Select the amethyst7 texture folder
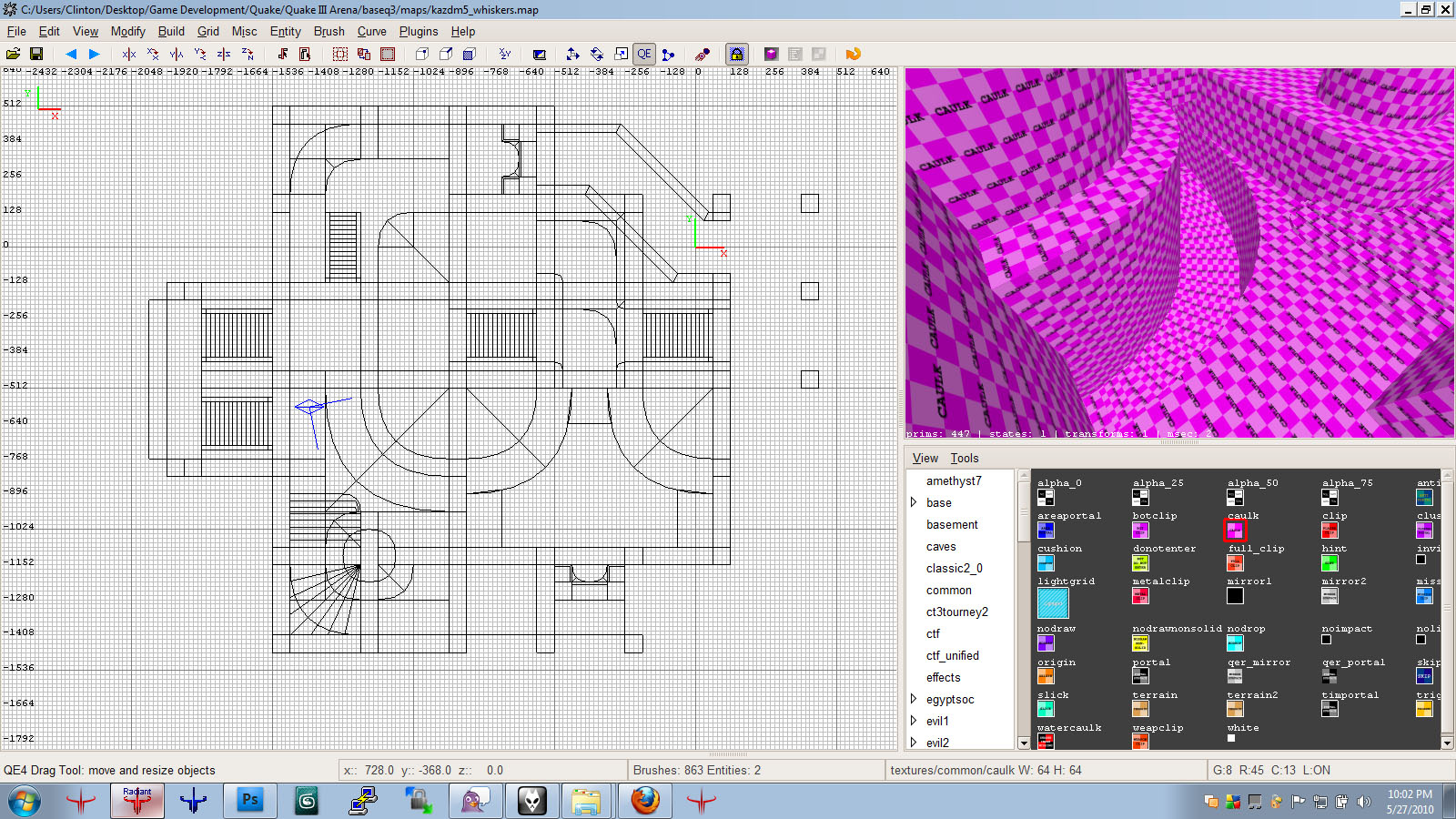The image size is (1456, 819). [x=954, y=481]
